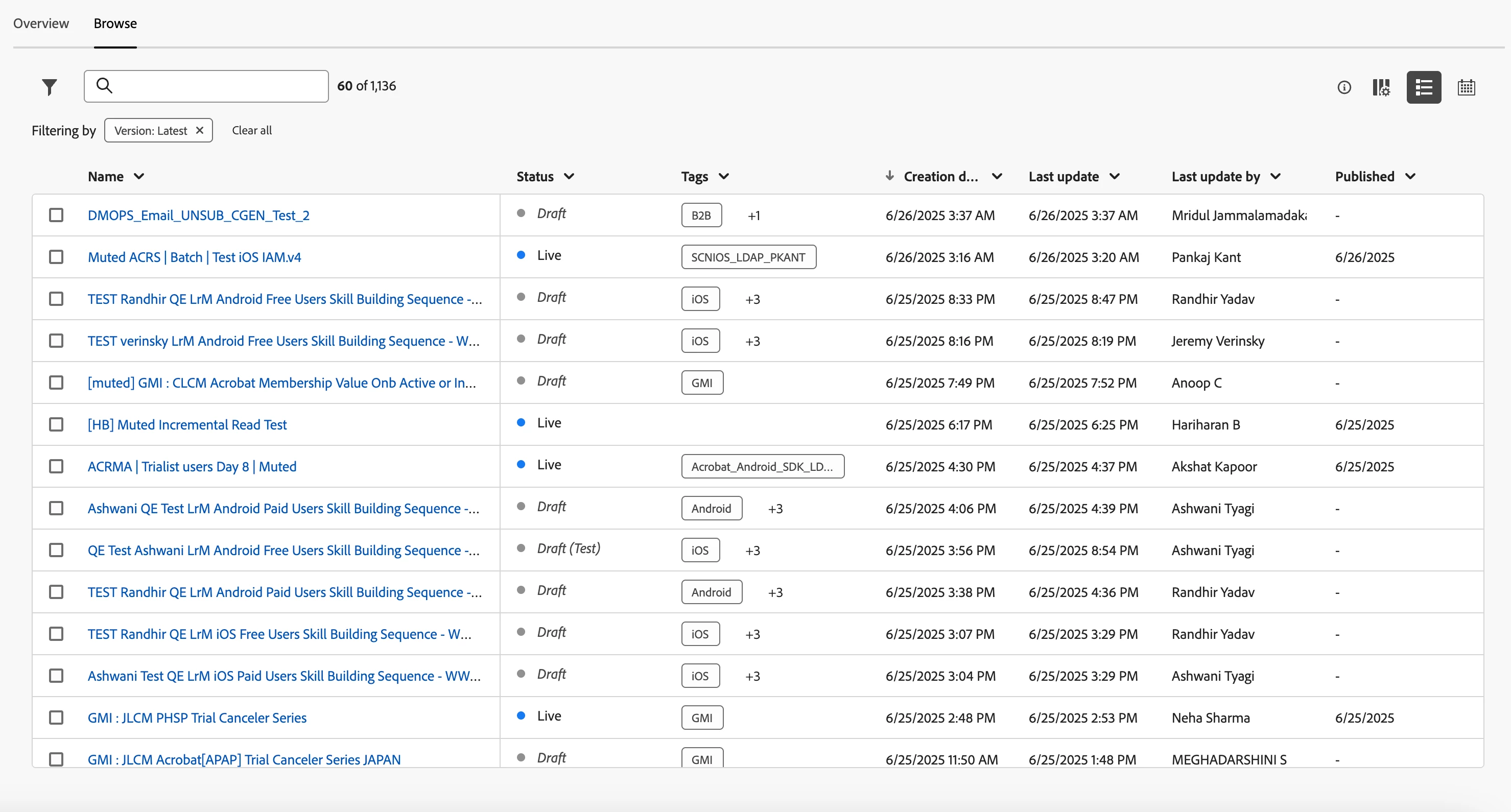Open ACRMA | Trialist users Day 8 | Muted

[x=192, y=467]
